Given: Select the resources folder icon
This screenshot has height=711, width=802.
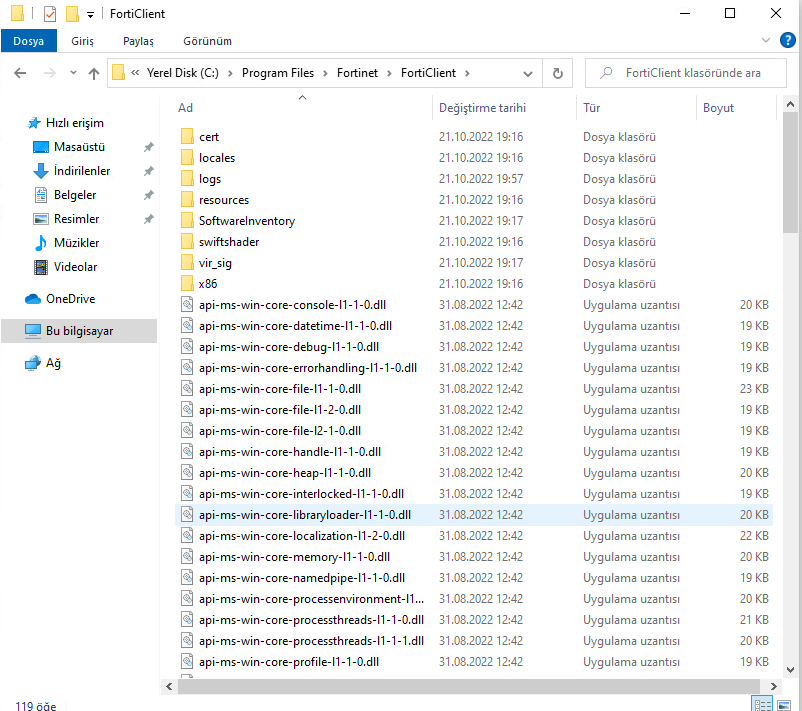Looking at the screenshot, I should click(x=187, y=199).
